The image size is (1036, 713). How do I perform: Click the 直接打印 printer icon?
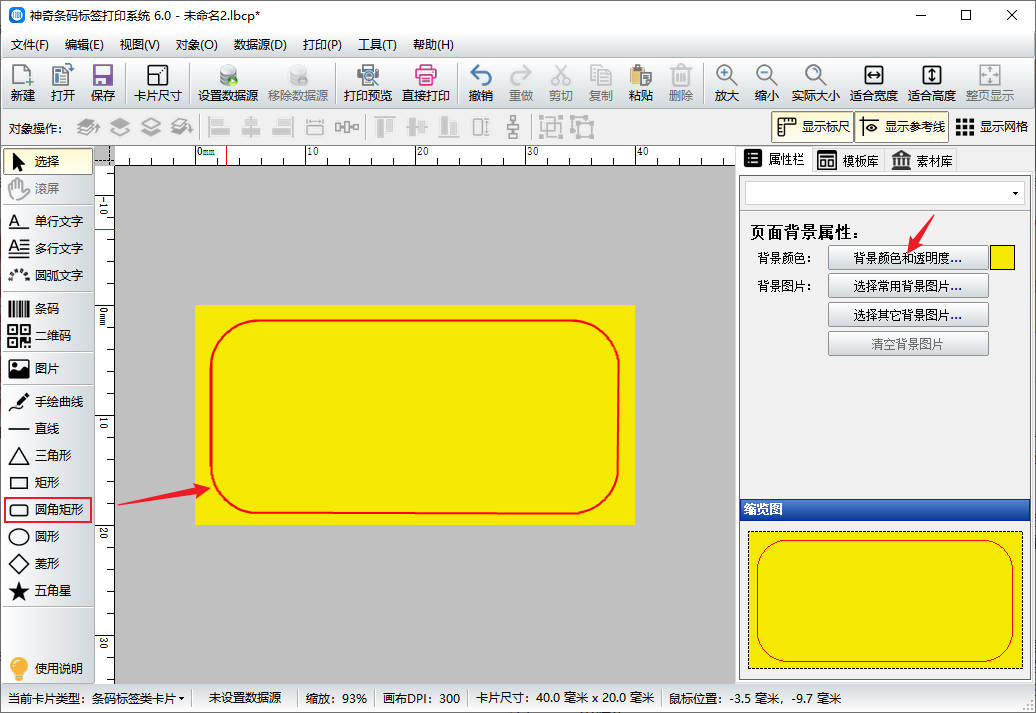(x=426, y=82)
